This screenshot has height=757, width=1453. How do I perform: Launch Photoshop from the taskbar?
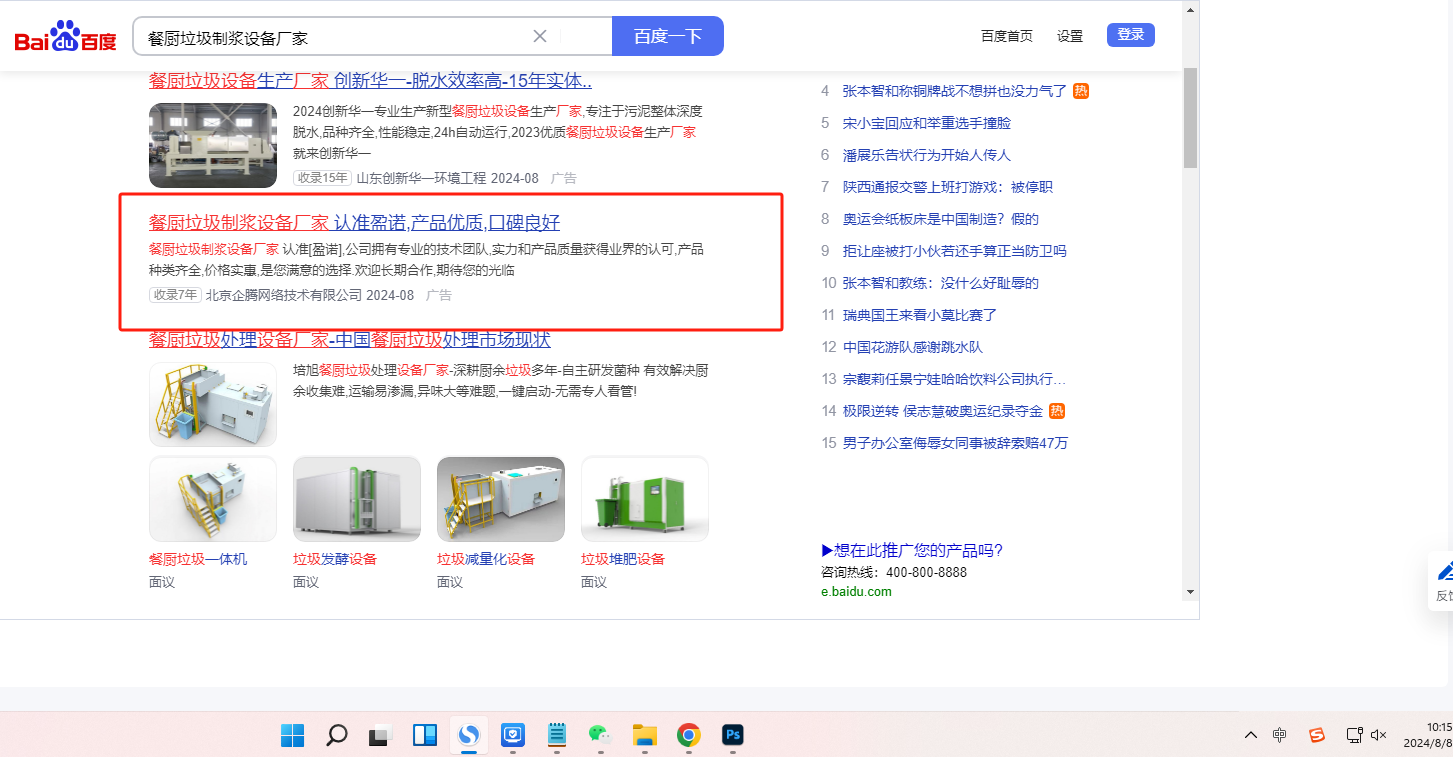pos(733,735)
